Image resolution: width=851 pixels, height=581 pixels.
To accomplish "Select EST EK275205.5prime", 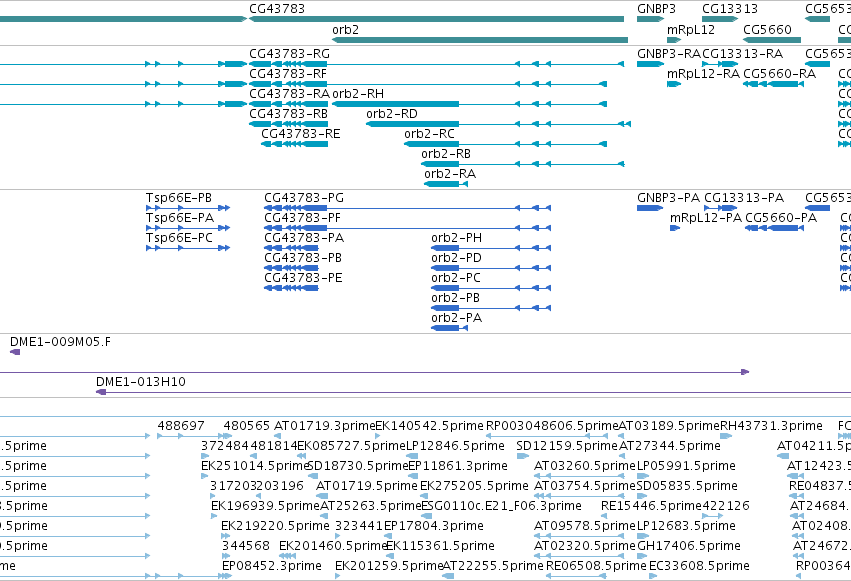I will pyautogui.click(x=474, y=486).
